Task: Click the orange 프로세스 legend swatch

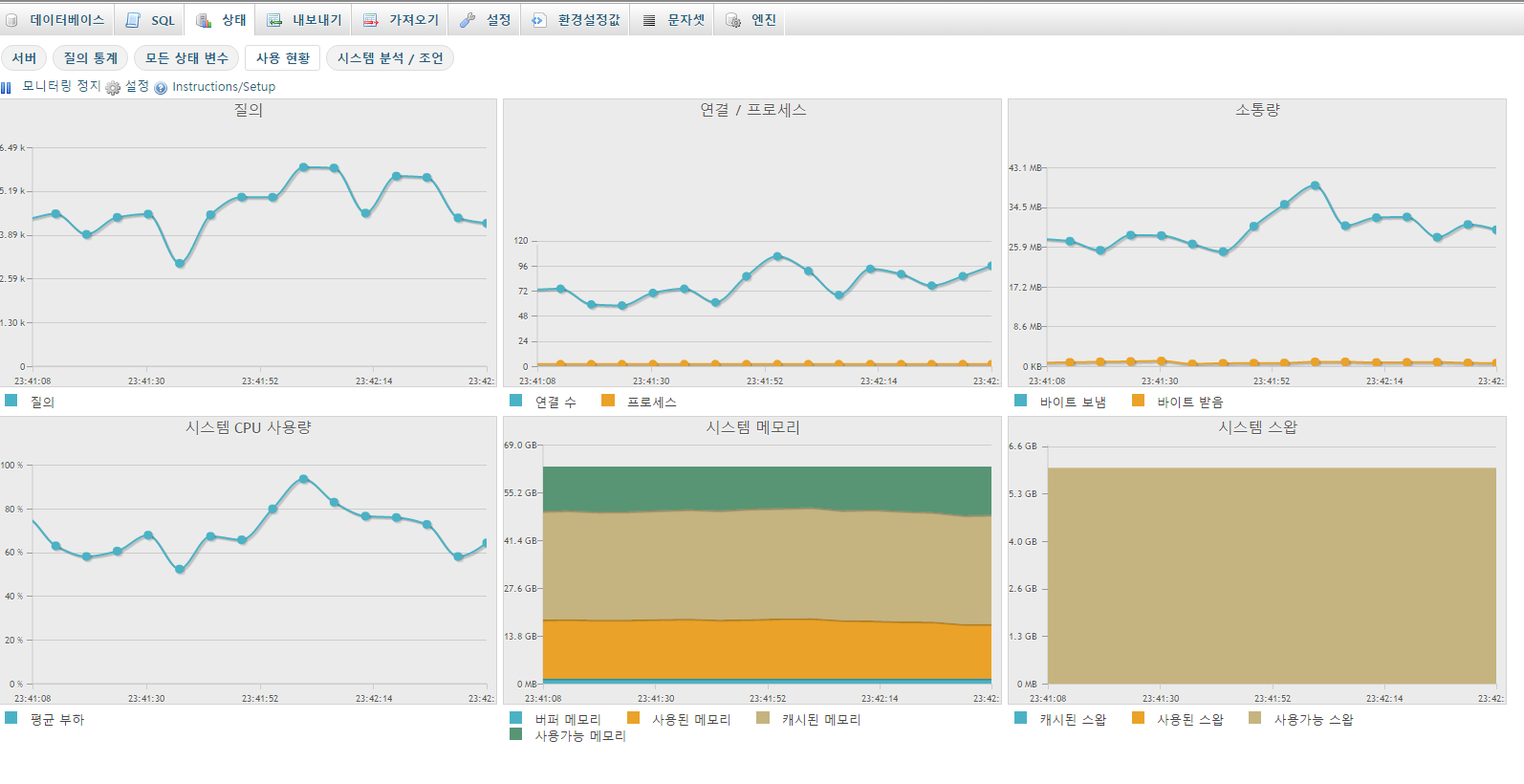Action: [x=608, y=401]
